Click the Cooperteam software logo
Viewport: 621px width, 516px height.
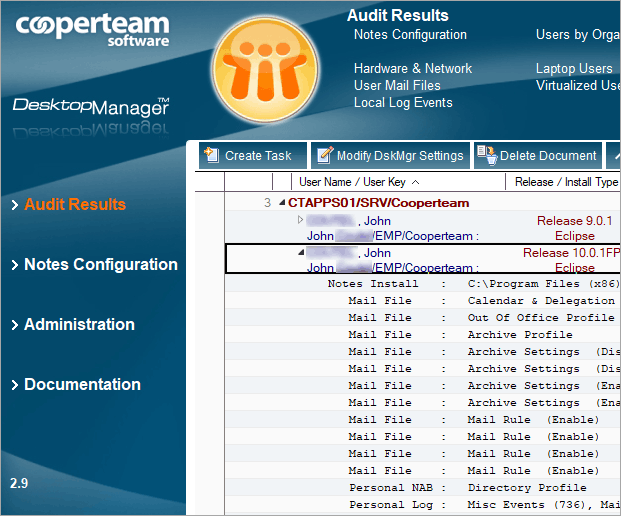tap(92, 30)
